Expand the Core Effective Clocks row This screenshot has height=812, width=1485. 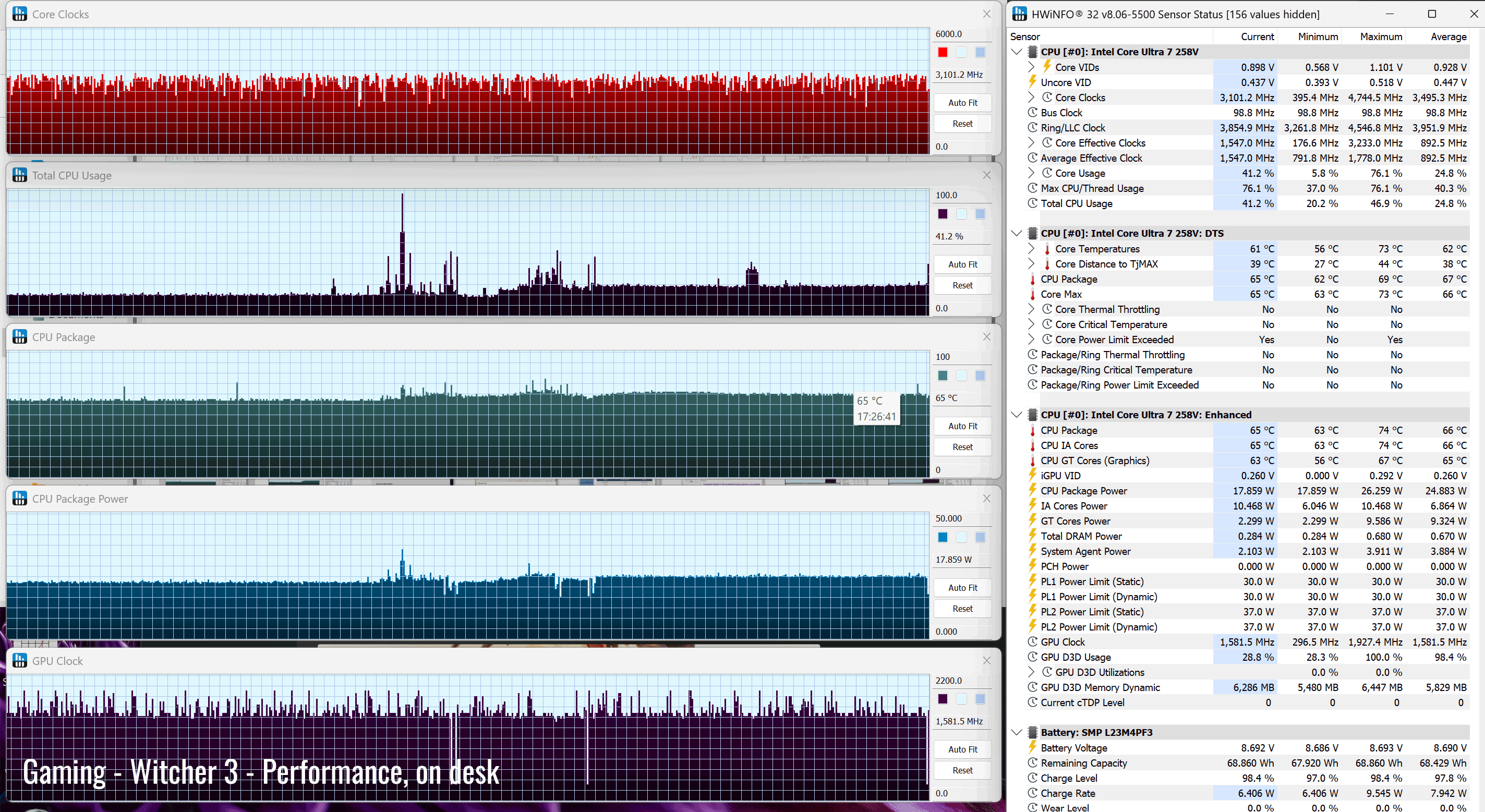1031,142
